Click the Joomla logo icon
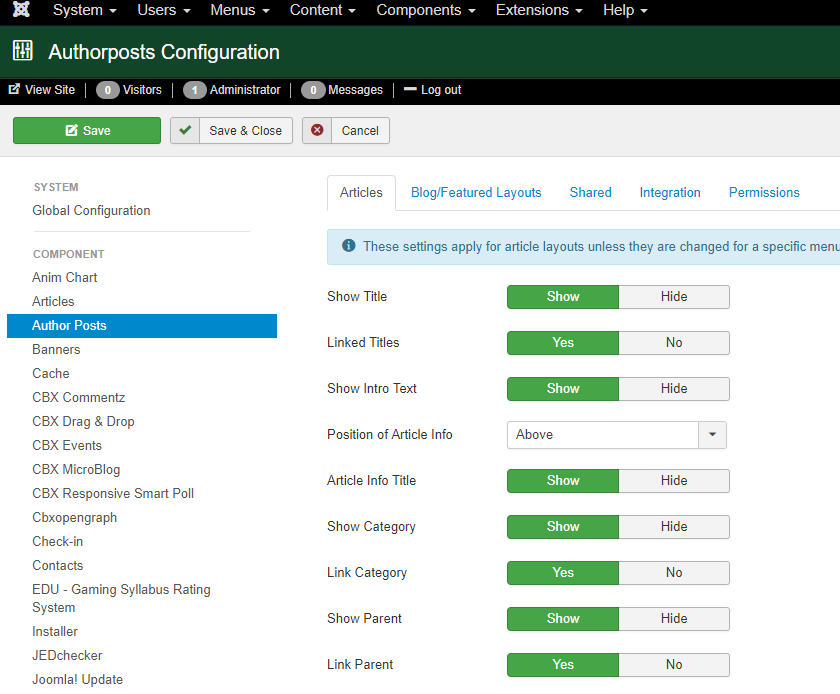This screenshot has height=694, width=840. pyautogui.click(x=21, y=9)
